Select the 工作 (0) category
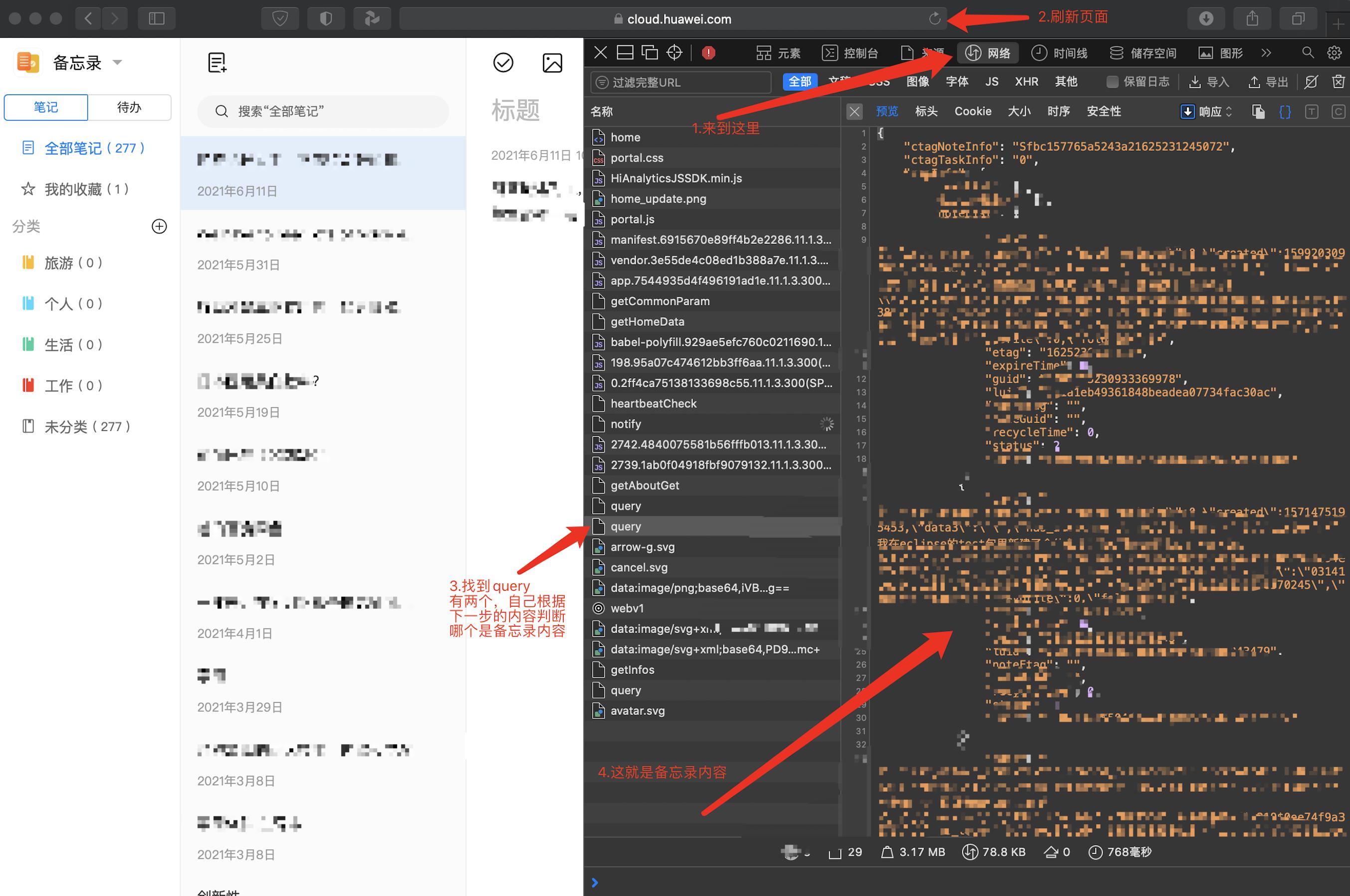 click(63, 386)
